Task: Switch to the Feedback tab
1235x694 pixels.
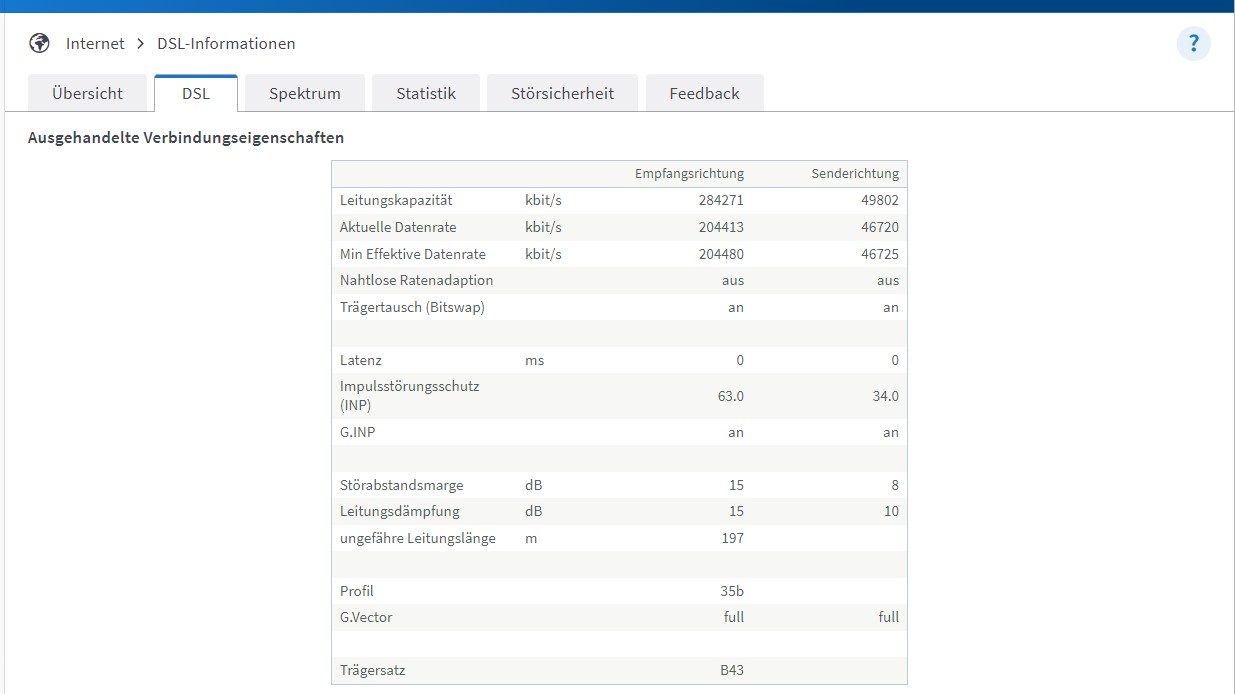Action: (705, 93)
